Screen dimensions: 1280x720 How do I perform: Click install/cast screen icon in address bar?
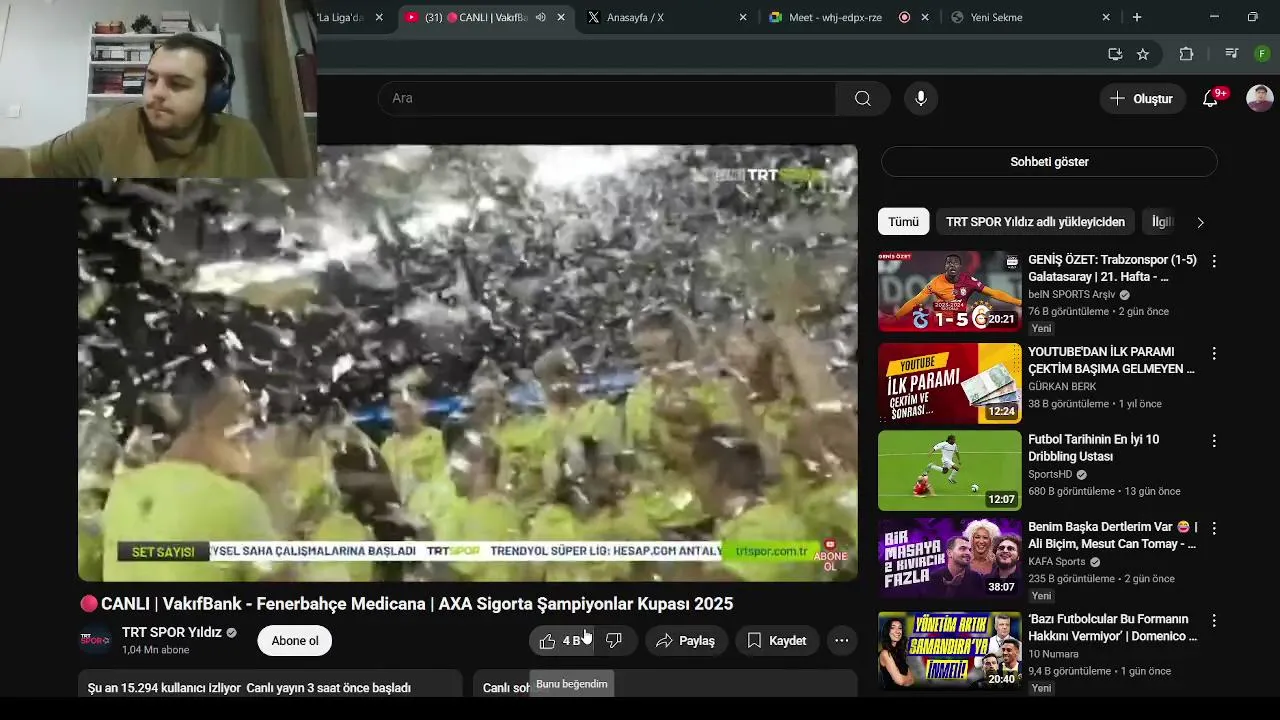coord(1115,54)
